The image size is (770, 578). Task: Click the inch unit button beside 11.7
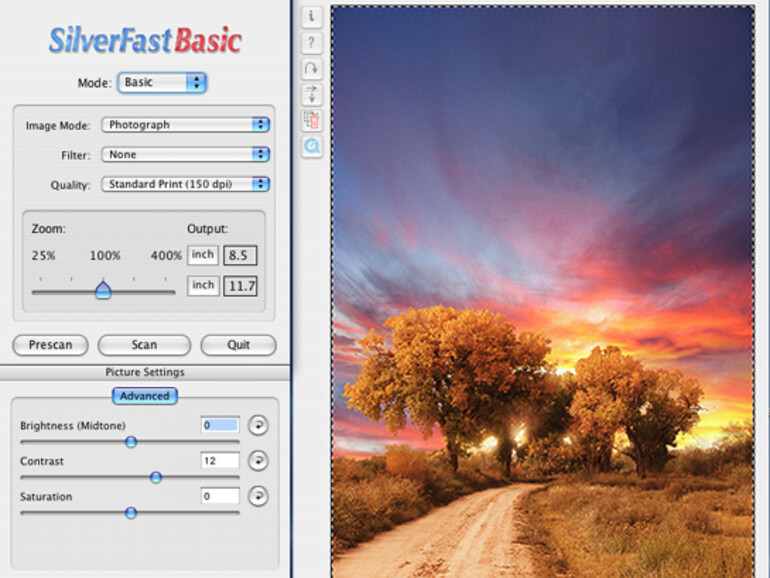[x=203, y=285]
